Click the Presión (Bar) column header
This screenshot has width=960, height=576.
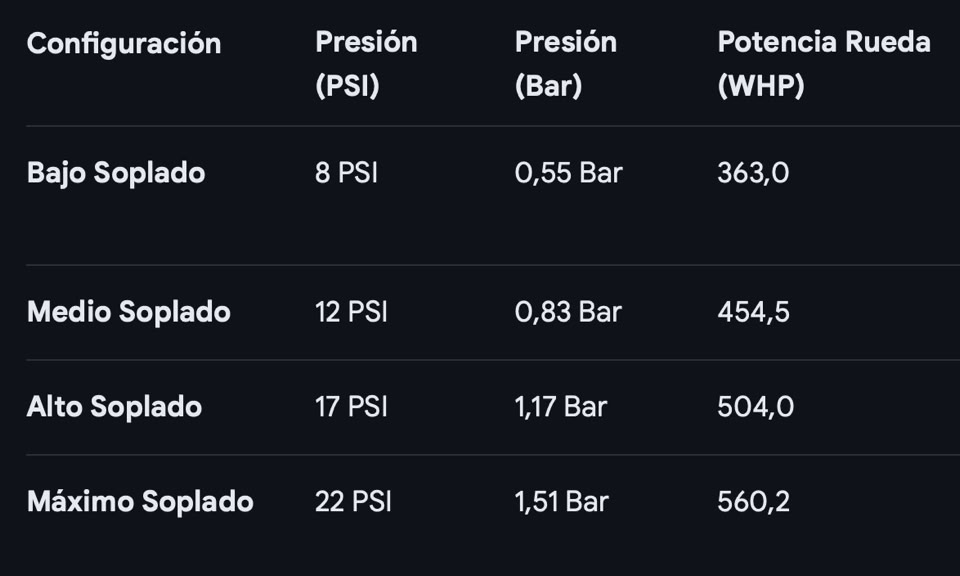565,64
